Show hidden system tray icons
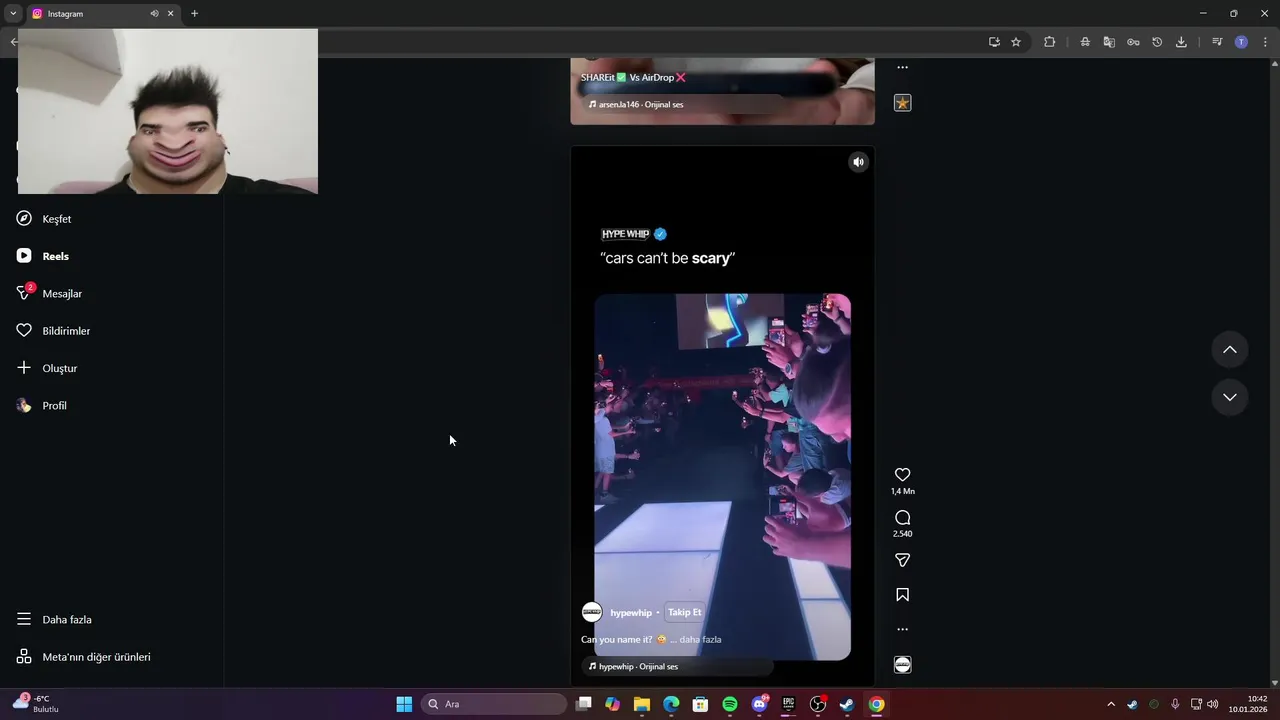 (1110, 704)
